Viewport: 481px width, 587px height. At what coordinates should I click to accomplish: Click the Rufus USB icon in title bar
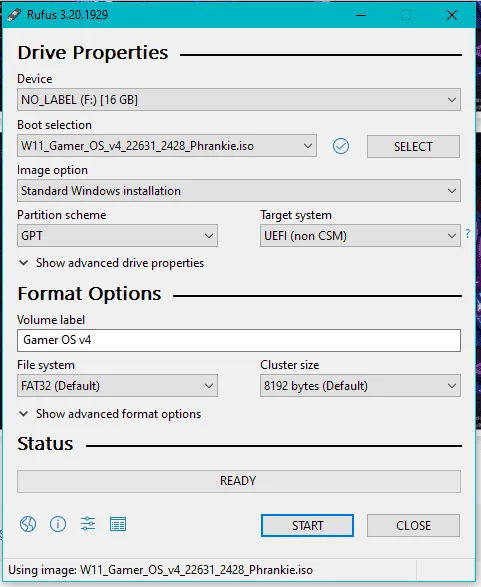(14, 15)
